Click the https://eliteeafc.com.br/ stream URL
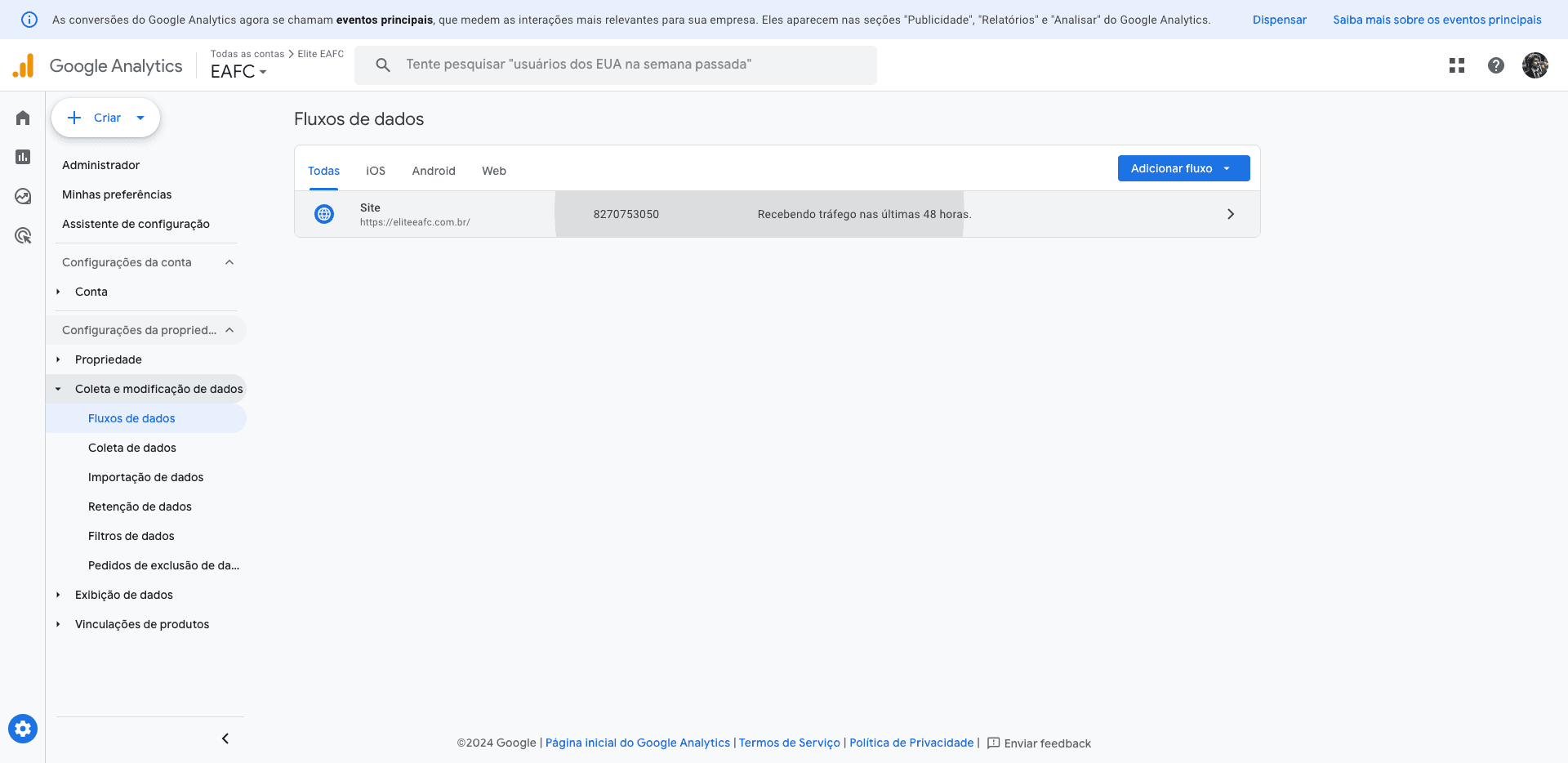Screen dimensions: 1568x763 [x=415, y=222]
